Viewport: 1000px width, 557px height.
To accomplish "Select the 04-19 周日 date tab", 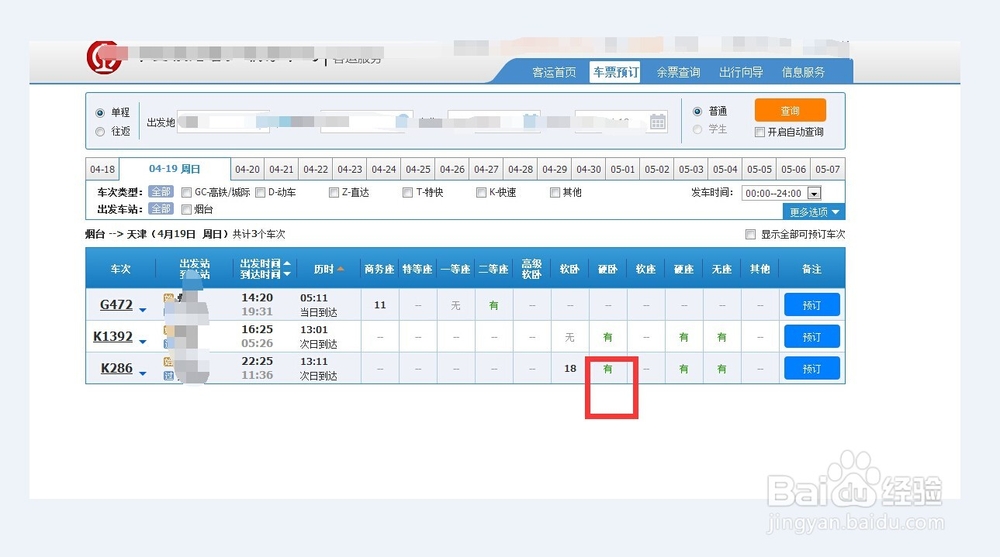I will [175, 169].
